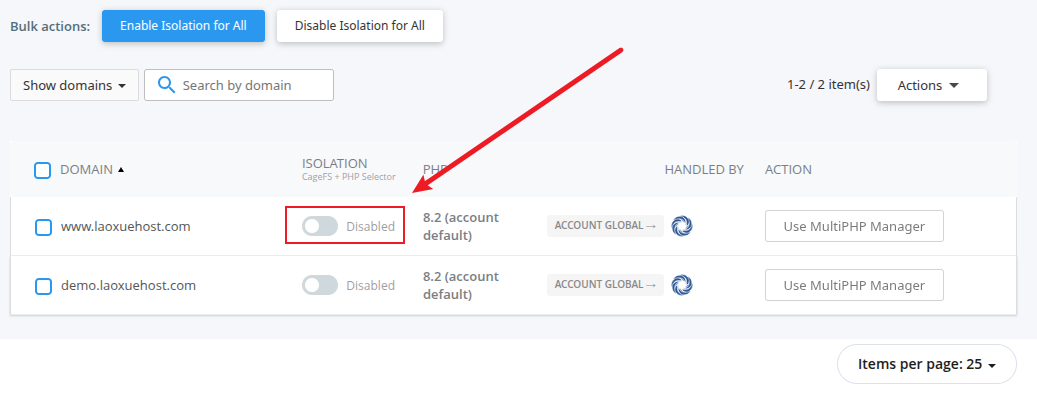Click Enable Isolation for All button
Image resolution: width=1037 pixels, height=400 pixels.
point(183,26)
